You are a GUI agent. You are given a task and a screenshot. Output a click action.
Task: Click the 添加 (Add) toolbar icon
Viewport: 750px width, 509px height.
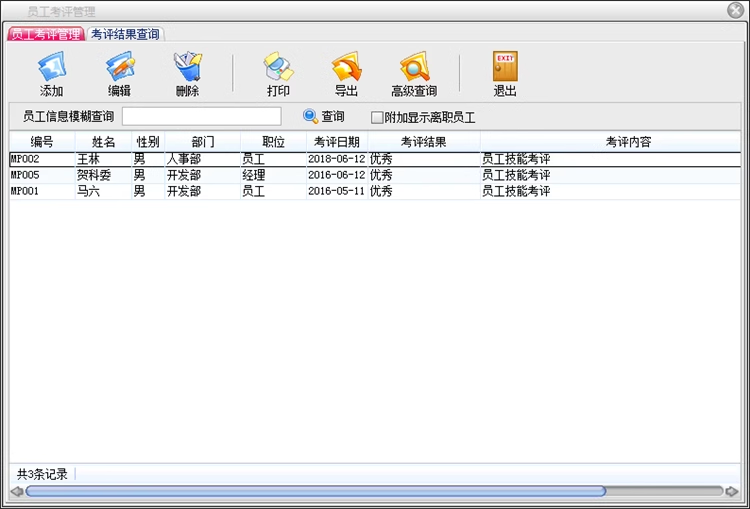pyautogui.click(x=52, y=66)
